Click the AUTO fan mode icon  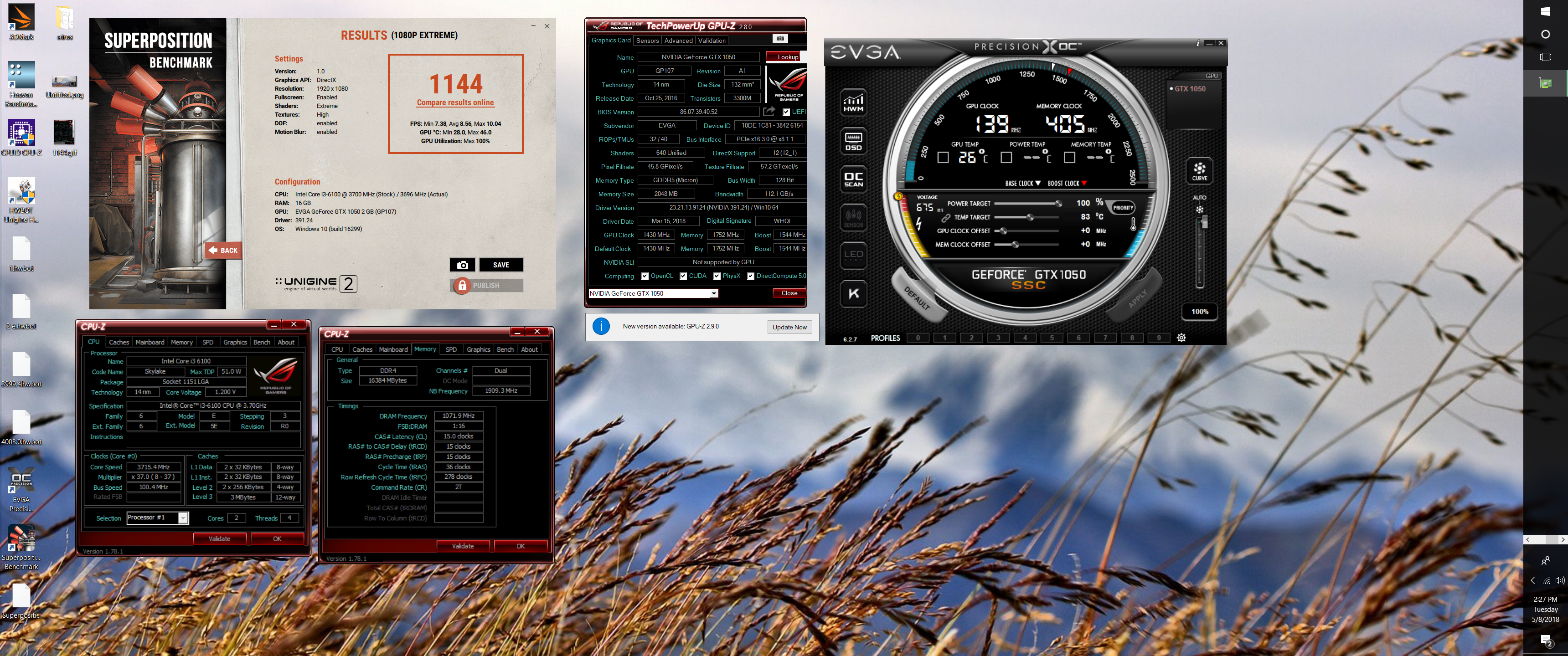coord(1199,210)
